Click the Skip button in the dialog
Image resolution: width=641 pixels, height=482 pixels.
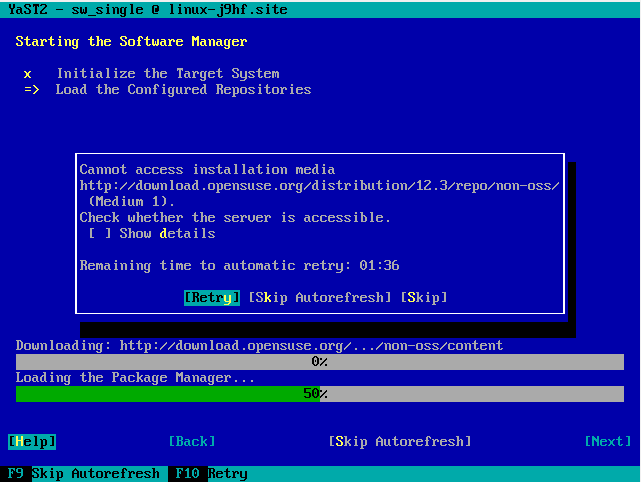click(424, 298)
